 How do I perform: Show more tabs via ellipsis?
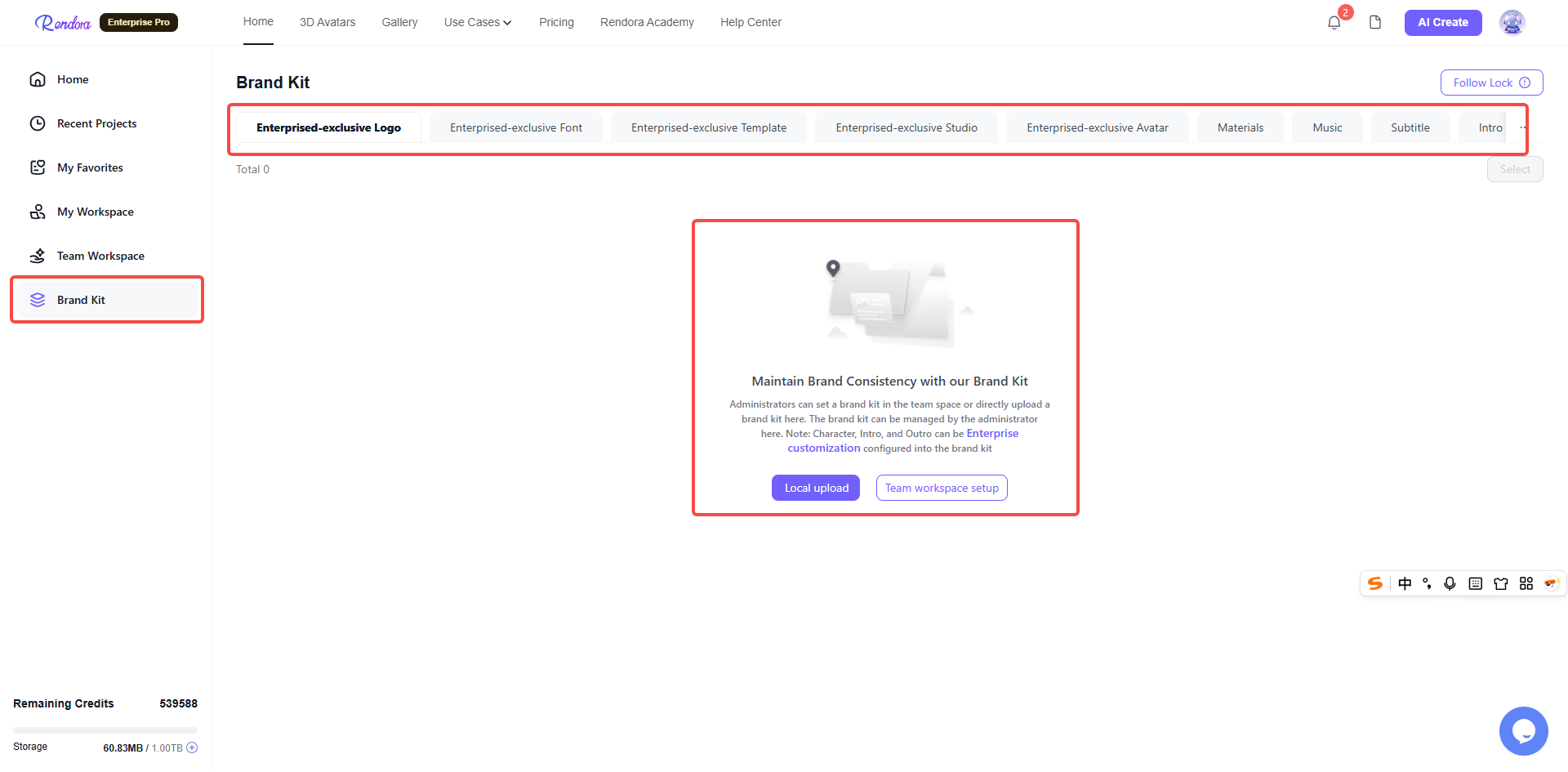(x=1522, y=127)
